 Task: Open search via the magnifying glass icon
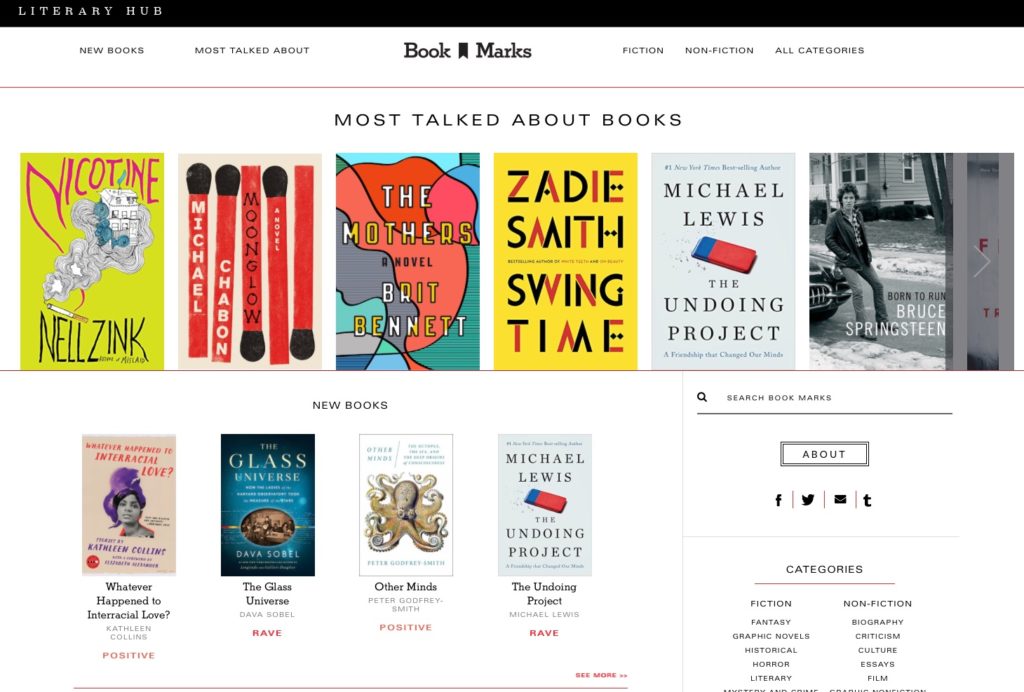pos(703,397)
